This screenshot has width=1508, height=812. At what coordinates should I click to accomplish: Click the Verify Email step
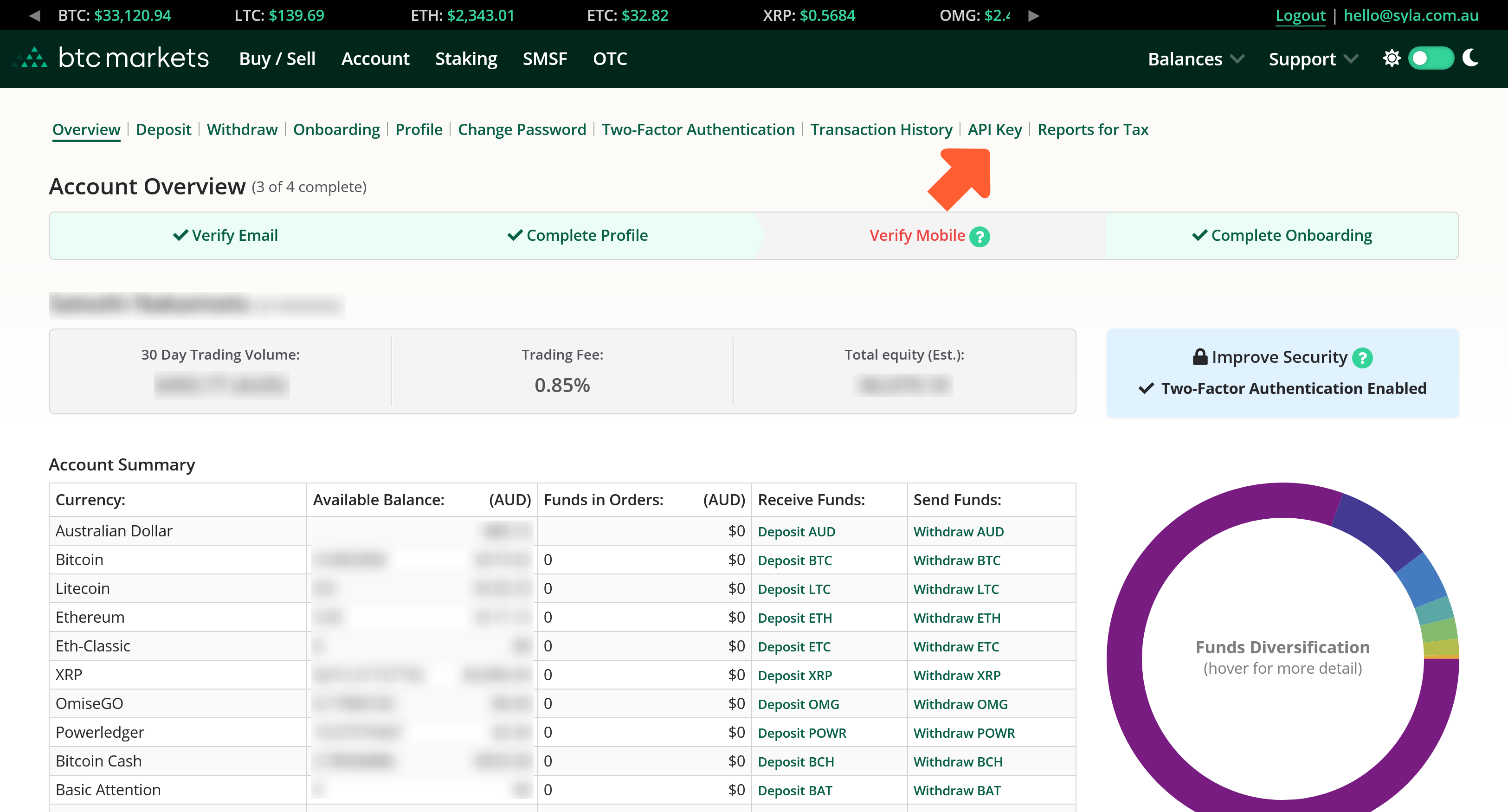click(x=226, y=235)
